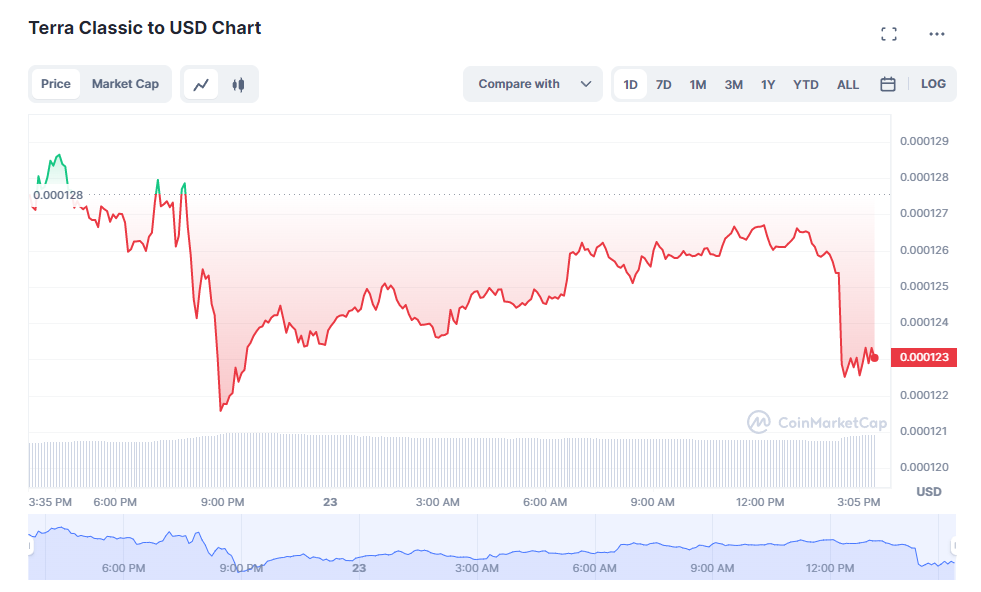Switch to line chart view icon

coord(202,85)
